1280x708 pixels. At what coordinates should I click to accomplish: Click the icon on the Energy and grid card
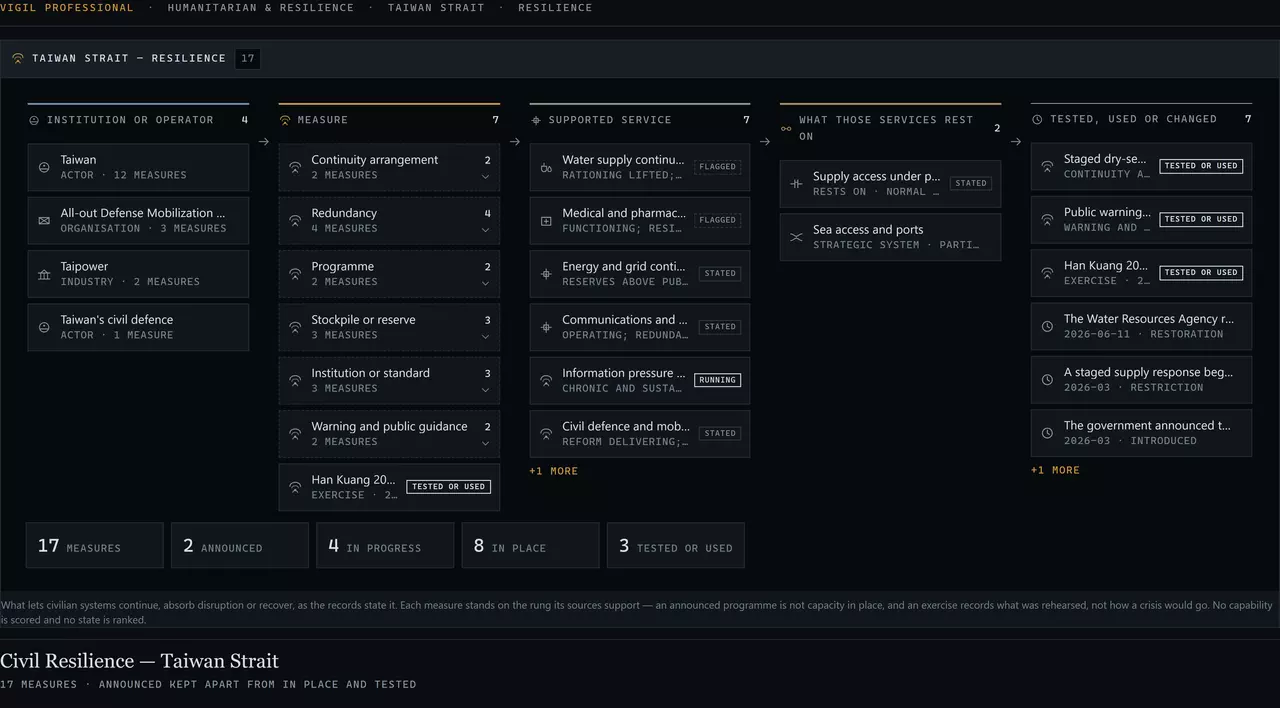click(546, 274)
